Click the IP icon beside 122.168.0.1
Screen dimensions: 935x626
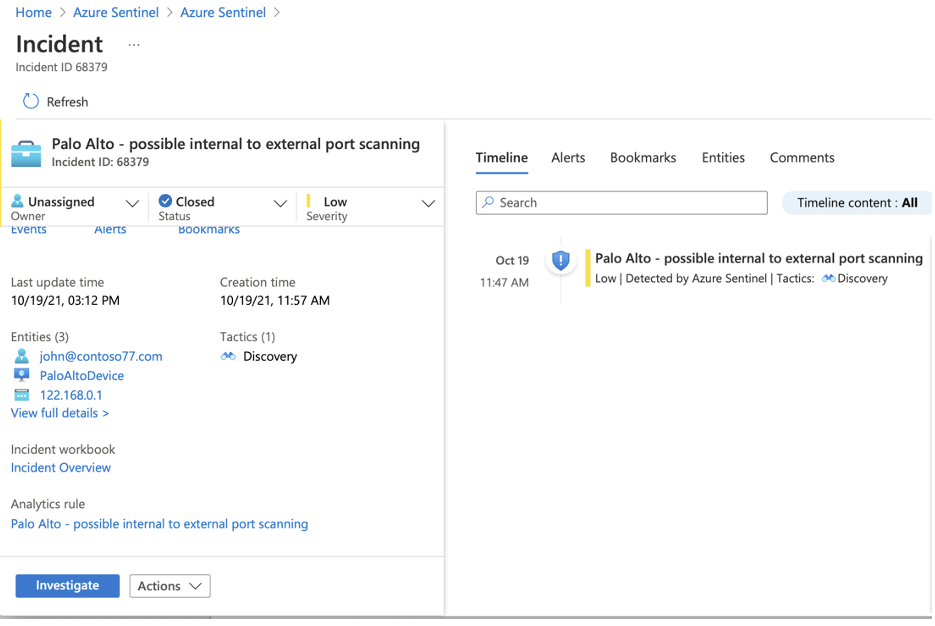pyautogui.click(x=21, y=395)
